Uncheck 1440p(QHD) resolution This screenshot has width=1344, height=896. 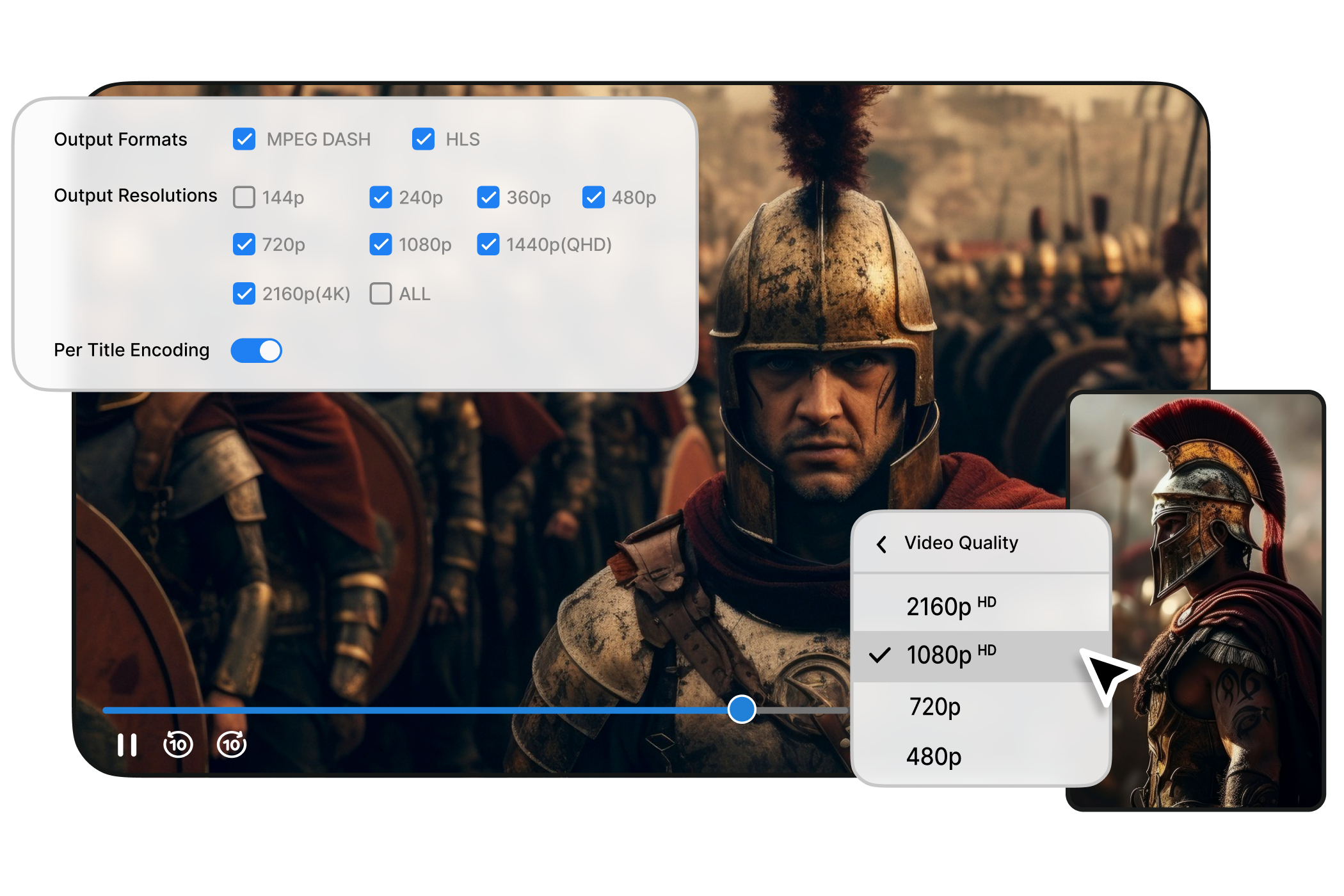(488, 244)
